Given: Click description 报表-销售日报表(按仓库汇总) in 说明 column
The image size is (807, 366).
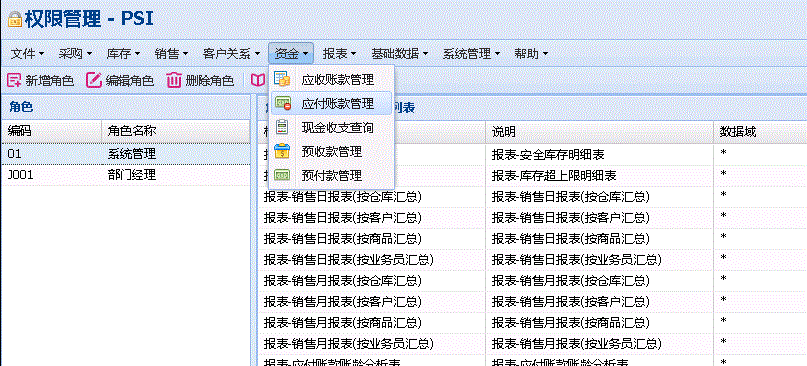Looking at the screenshot, I should [x=571, y=197].
